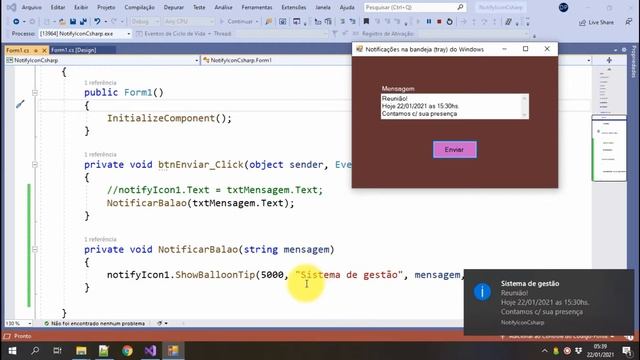This screenshot has width=640, height=360.
Task: Click the bookmark icon in toolbar
Action: [x=366, y=22]
